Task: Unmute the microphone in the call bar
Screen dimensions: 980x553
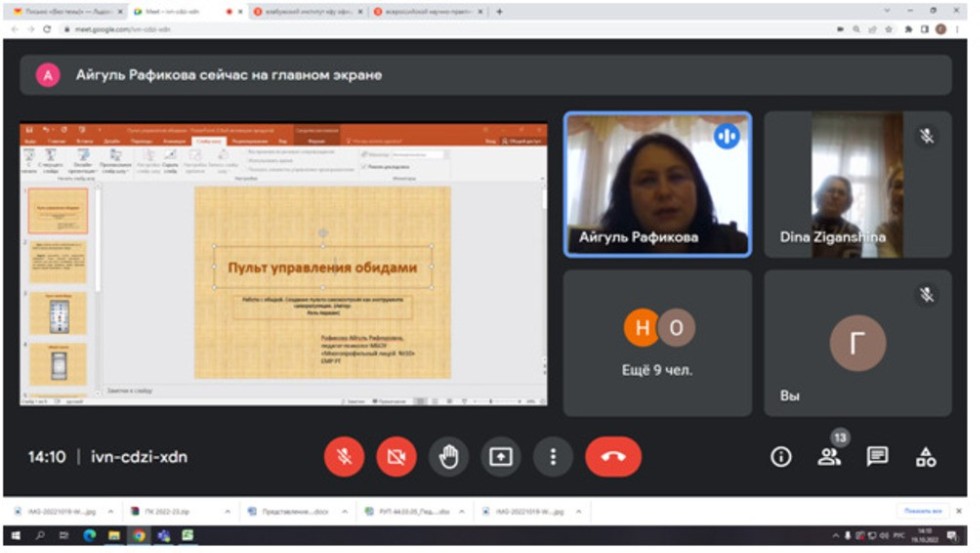Action: tap(344, 457)
